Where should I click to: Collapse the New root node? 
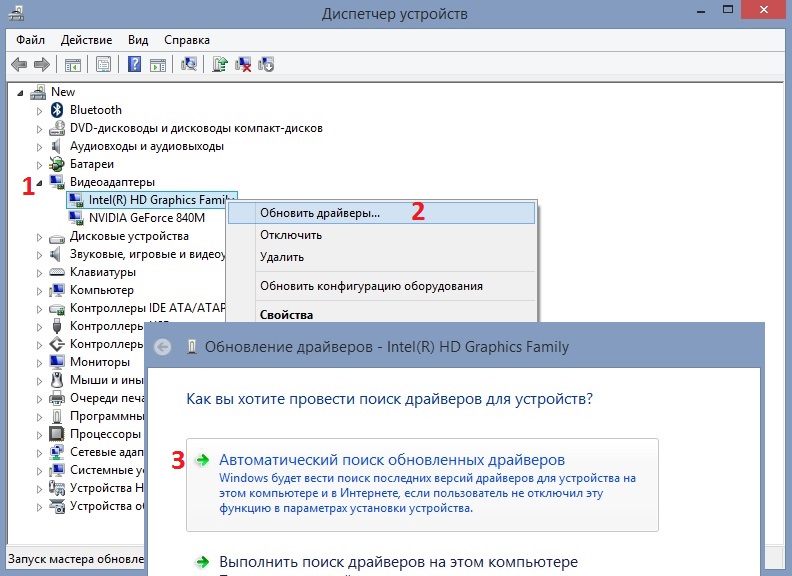(x=20, y=93)
